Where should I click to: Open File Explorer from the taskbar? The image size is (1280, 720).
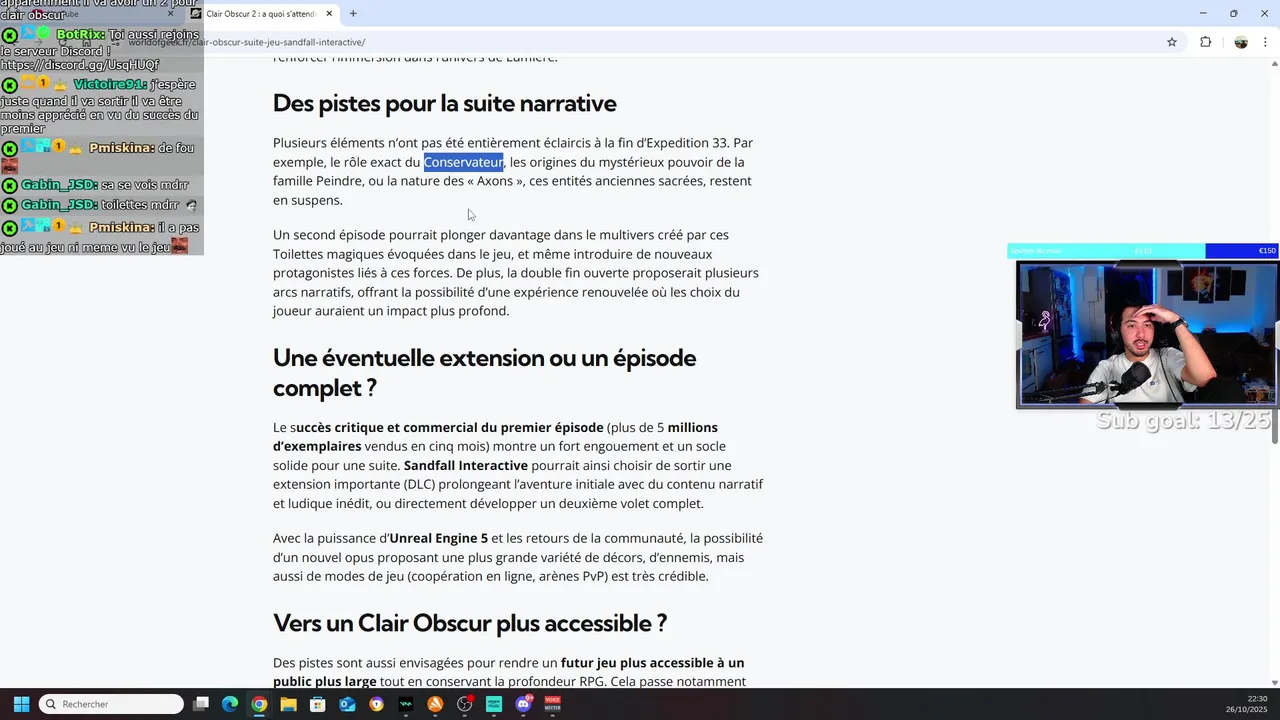(288, 704)
